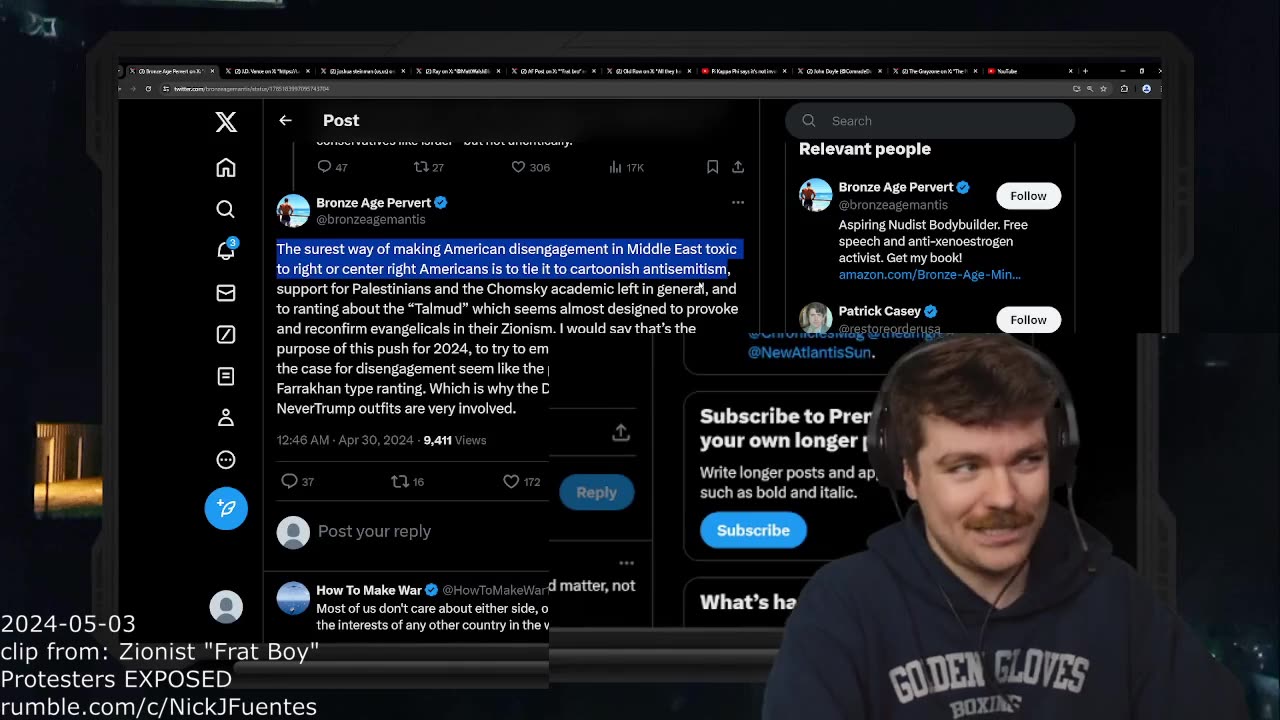Open account avatar at sidebar bottom
This screenshot has width=1280, height=720.
click(226, 606)
